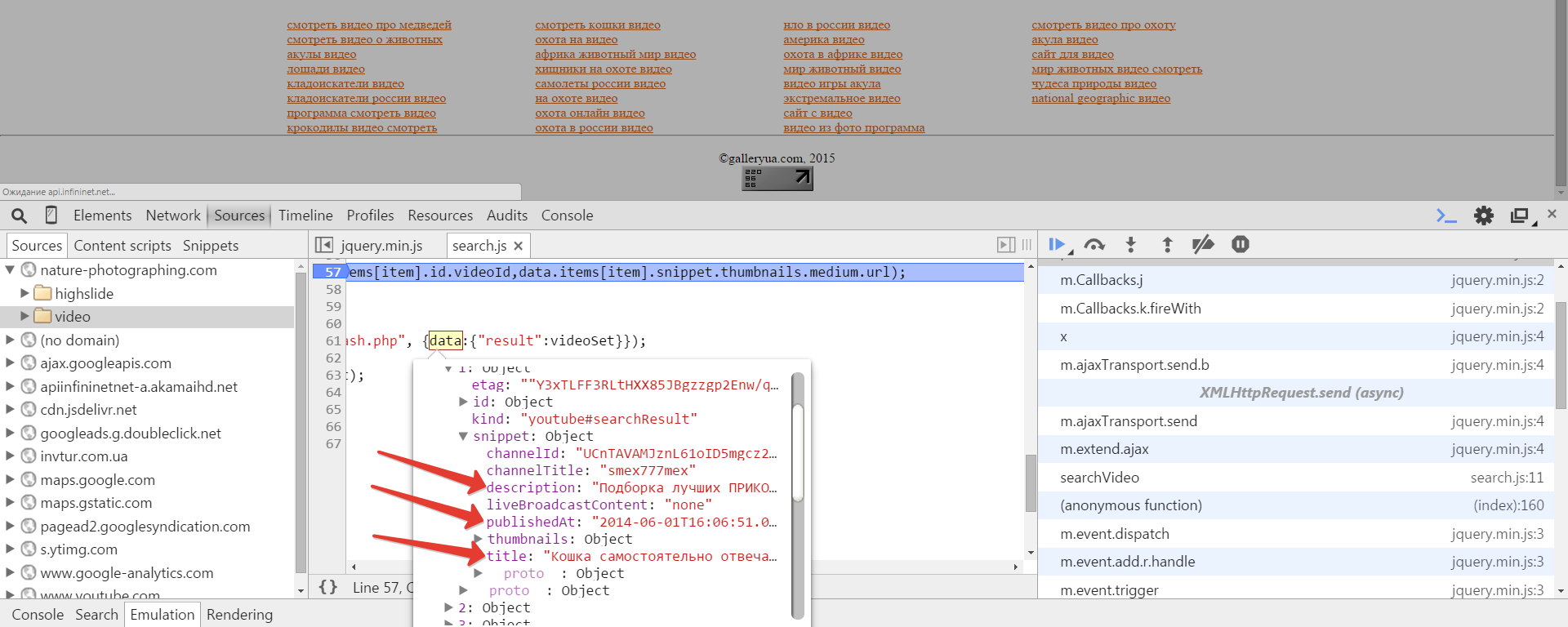Hide the debugger sidebar icon

(1006, 245)
